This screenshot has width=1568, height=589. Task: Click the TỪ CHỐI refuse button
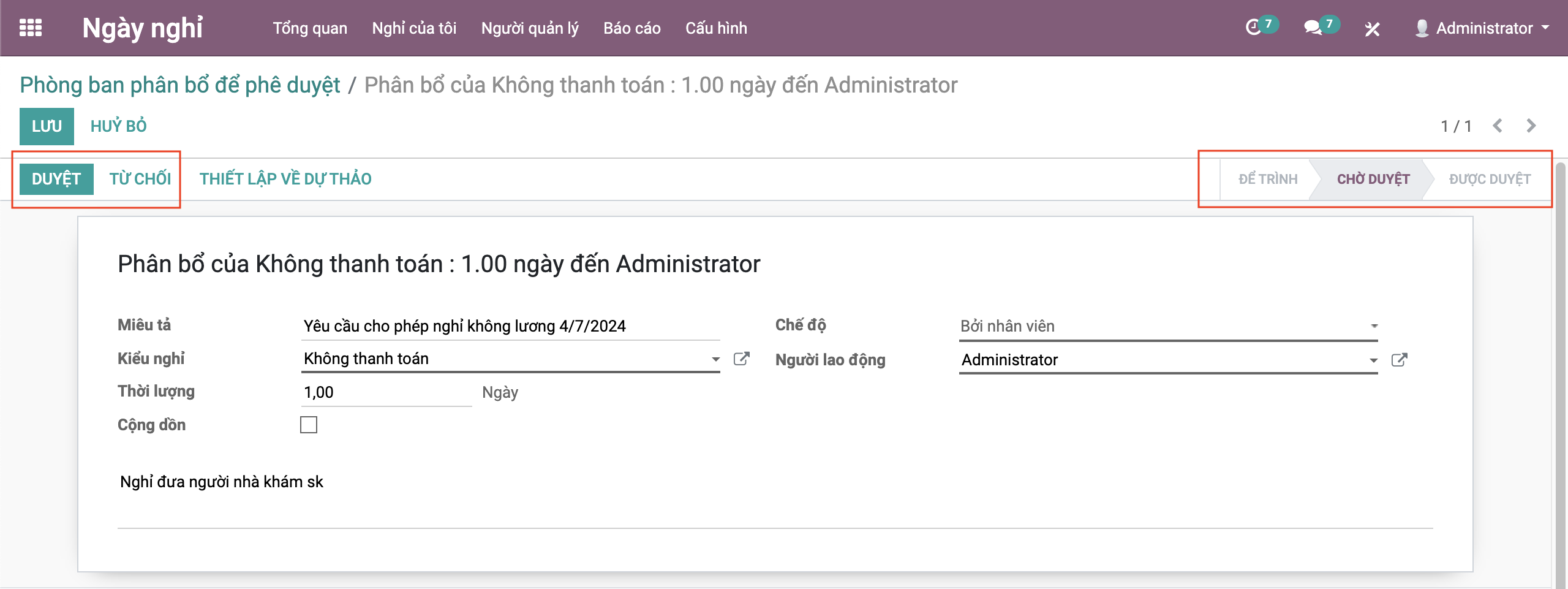[140, 179]
